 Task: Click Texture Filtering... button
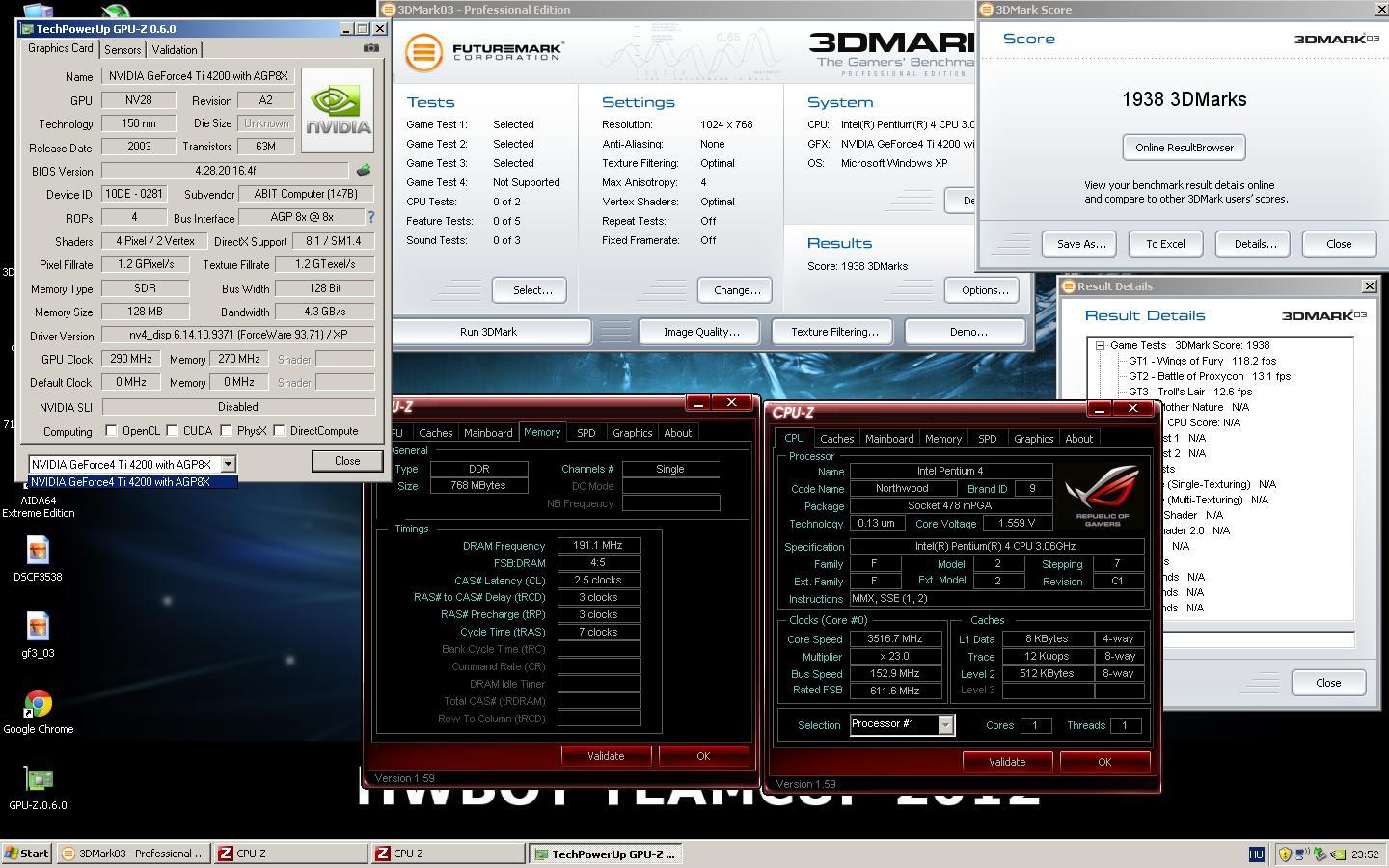(x=834, y=332)
